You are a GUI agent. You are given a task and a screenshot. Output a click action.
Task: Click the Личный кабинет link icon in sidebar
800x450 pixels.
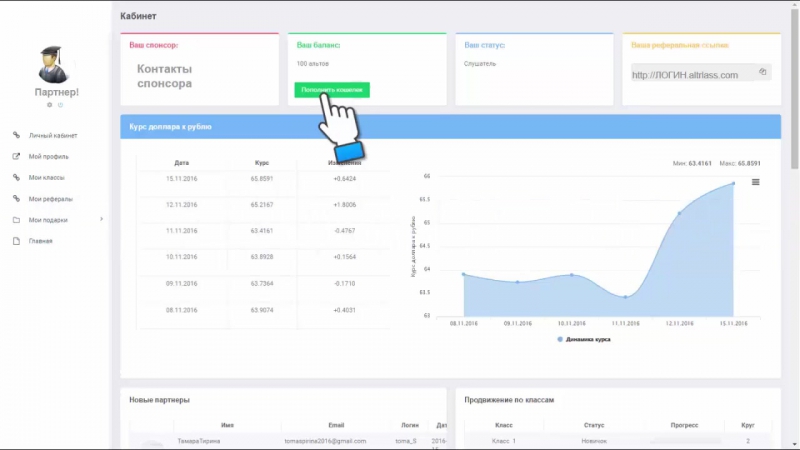[16, 135]
